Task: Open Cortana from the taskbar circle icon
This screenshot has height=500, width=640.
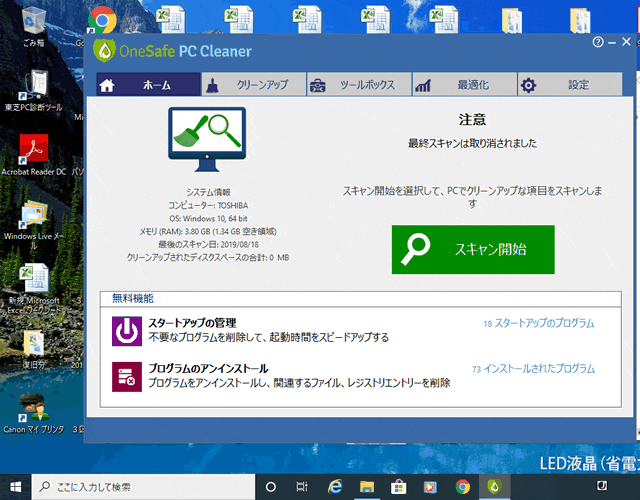Action: pyautogui.click(x=271, y=487)
